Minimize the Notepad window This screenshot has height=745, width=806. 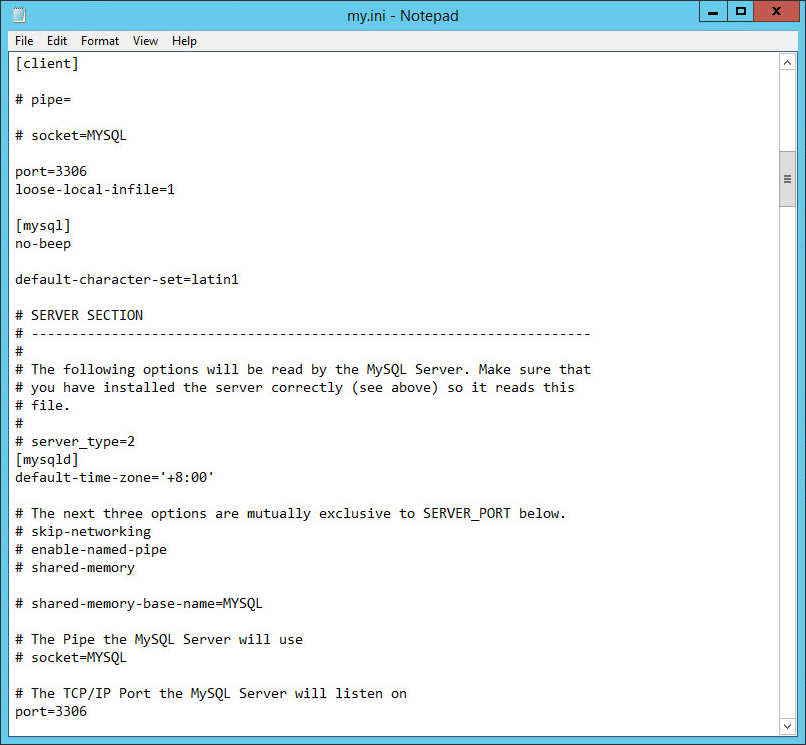tap(713, 12)
